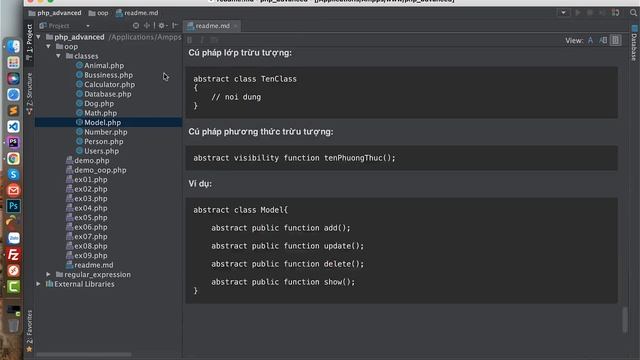Open FileZilla from the dock

point(13,254)
